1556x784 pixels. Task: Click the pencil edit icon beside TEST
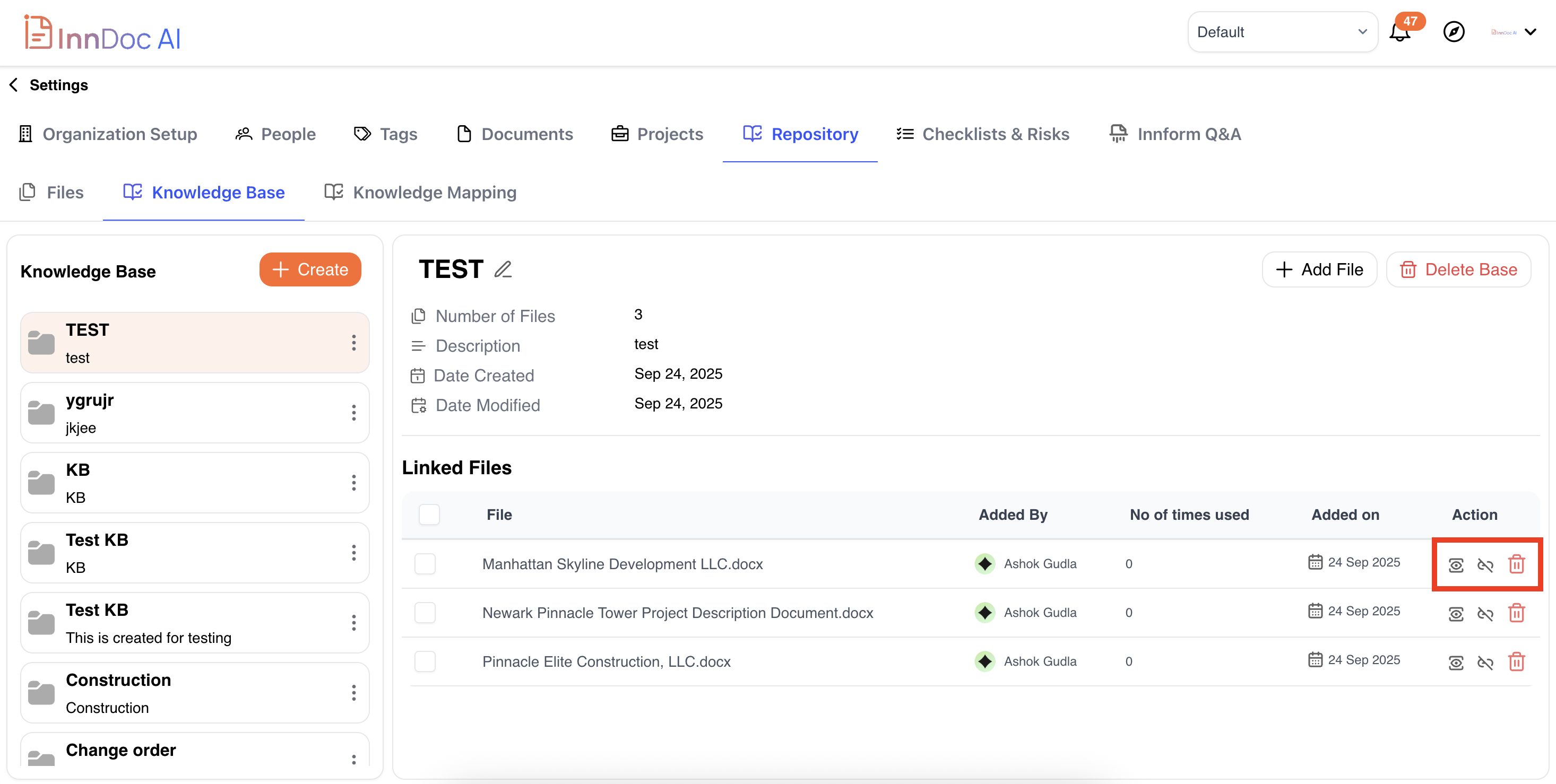pos(503,269)
